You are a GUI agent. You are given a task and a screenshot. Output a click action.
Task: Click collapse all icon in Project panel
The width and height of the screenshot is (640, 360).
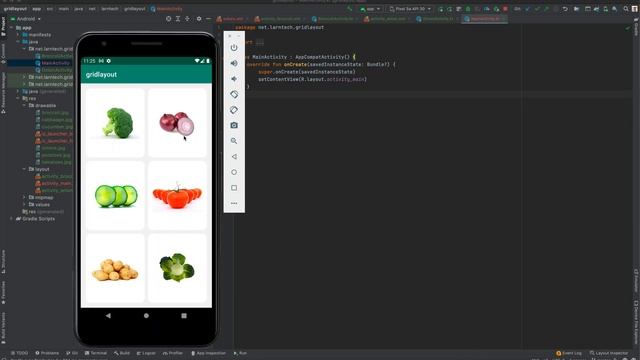[187, 19]
